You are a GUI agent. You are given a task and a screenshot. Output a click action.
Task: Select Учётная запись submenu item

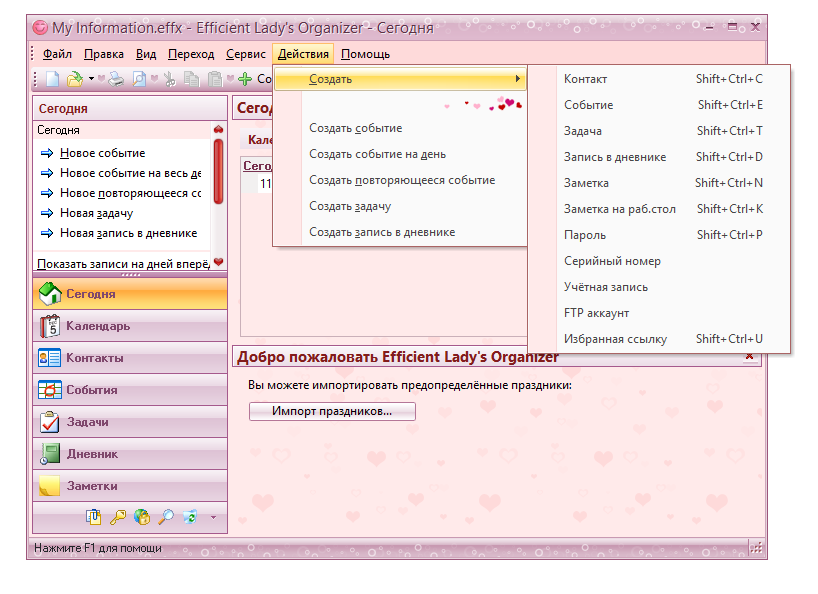click(x=659, y=288)
